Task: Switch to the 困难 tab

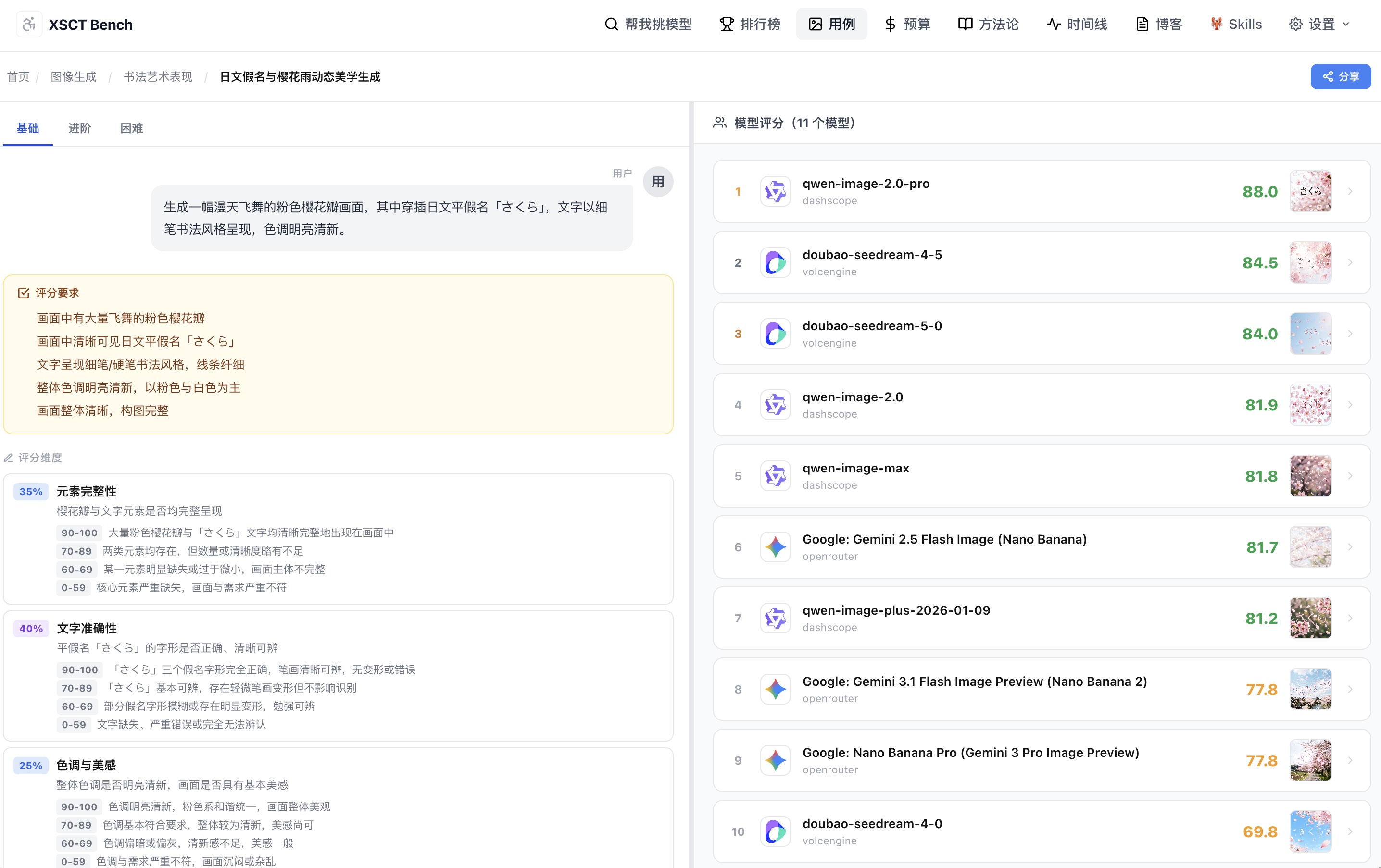Action: (x=131, y=128)
